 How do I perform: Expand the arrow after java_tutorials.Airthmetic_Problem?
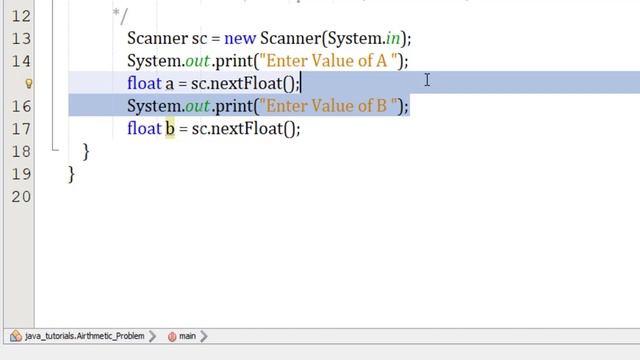[x=153, y=336]
